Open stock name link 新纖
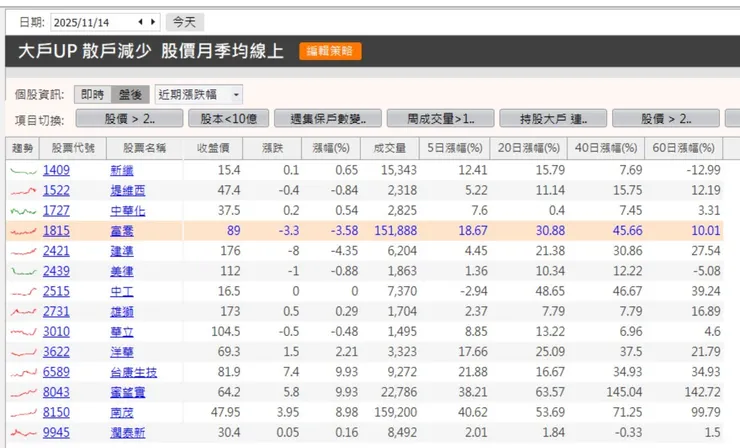This screenshot has width=740, height=448. (122, 170)
